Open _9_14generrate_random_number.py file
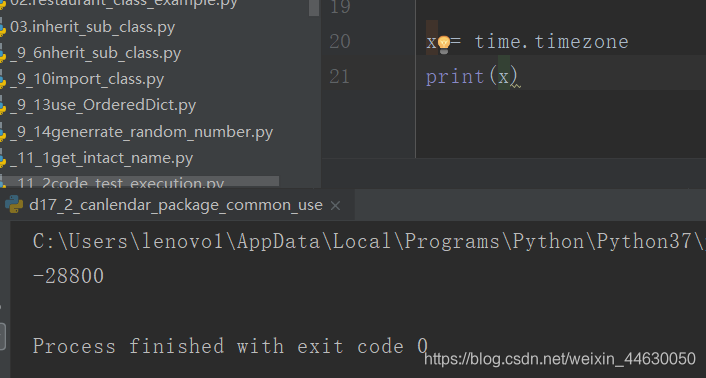Image resolution: width=706 pixels, height=378 pixels. (x=141, y=132)
